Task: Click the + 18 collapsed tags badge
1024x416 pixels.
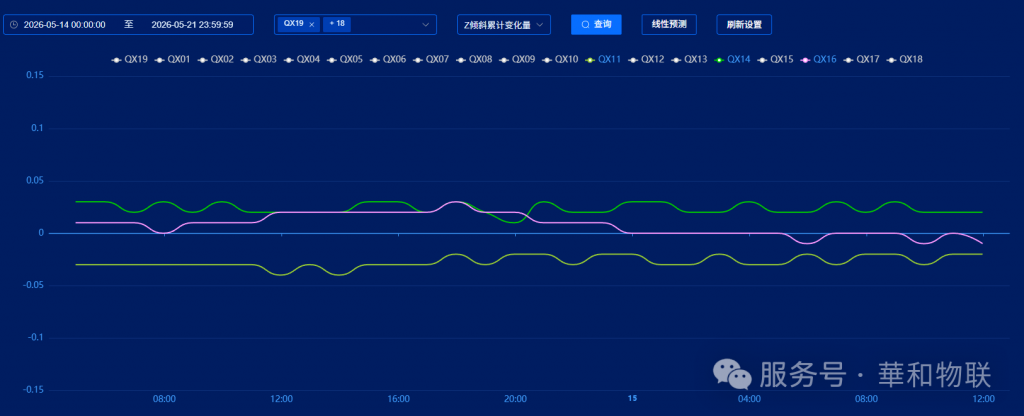Action: (x=337, y=24)
